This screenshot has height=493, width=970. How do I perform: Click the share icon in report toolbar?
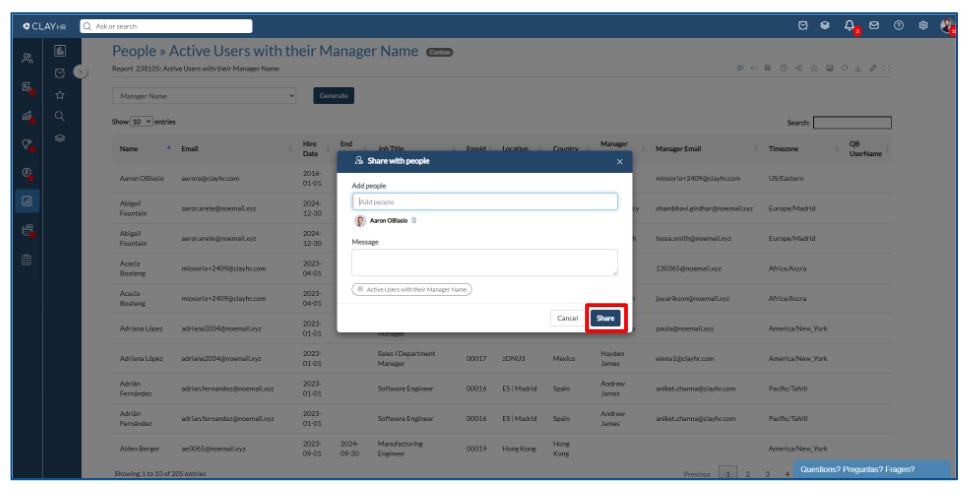799,68
